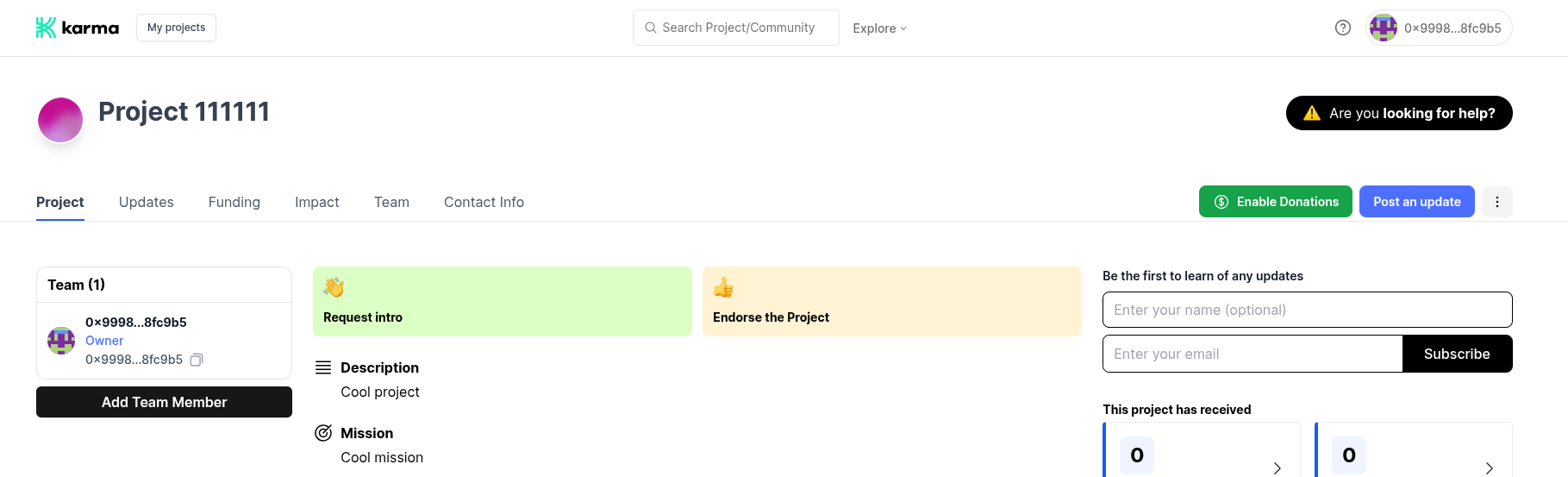
Task: Switch to the Updates tab
Action: pyautogui.click(x=147, y=202)
